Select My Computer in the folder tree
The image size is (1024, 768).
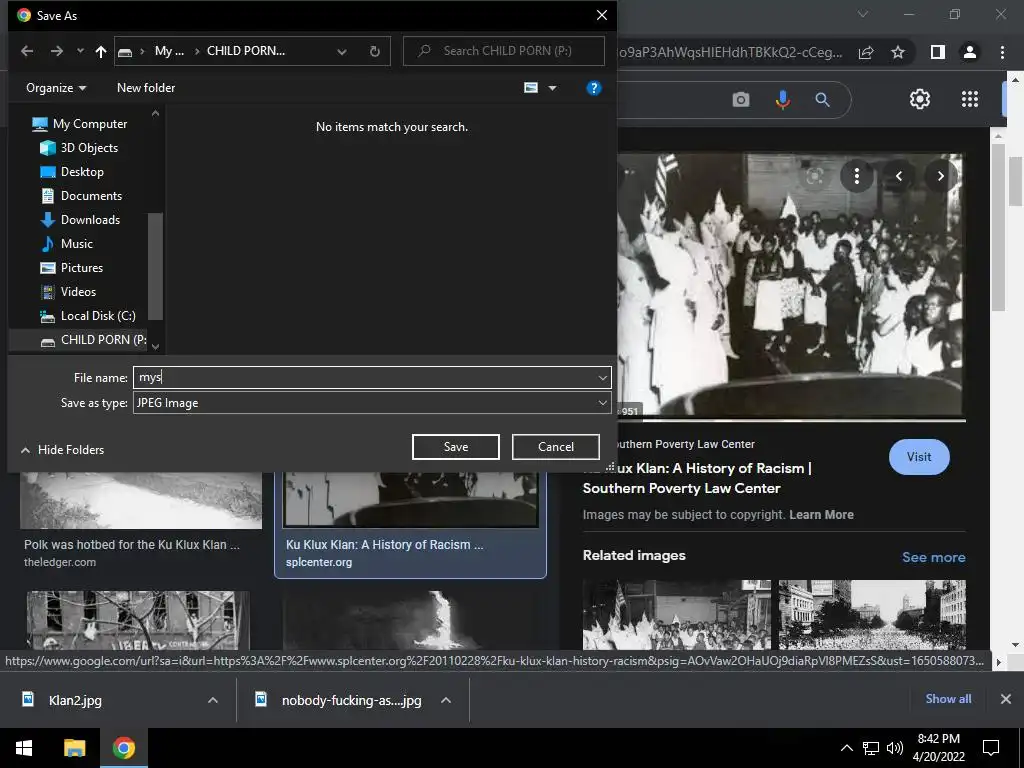pos(80,123)
